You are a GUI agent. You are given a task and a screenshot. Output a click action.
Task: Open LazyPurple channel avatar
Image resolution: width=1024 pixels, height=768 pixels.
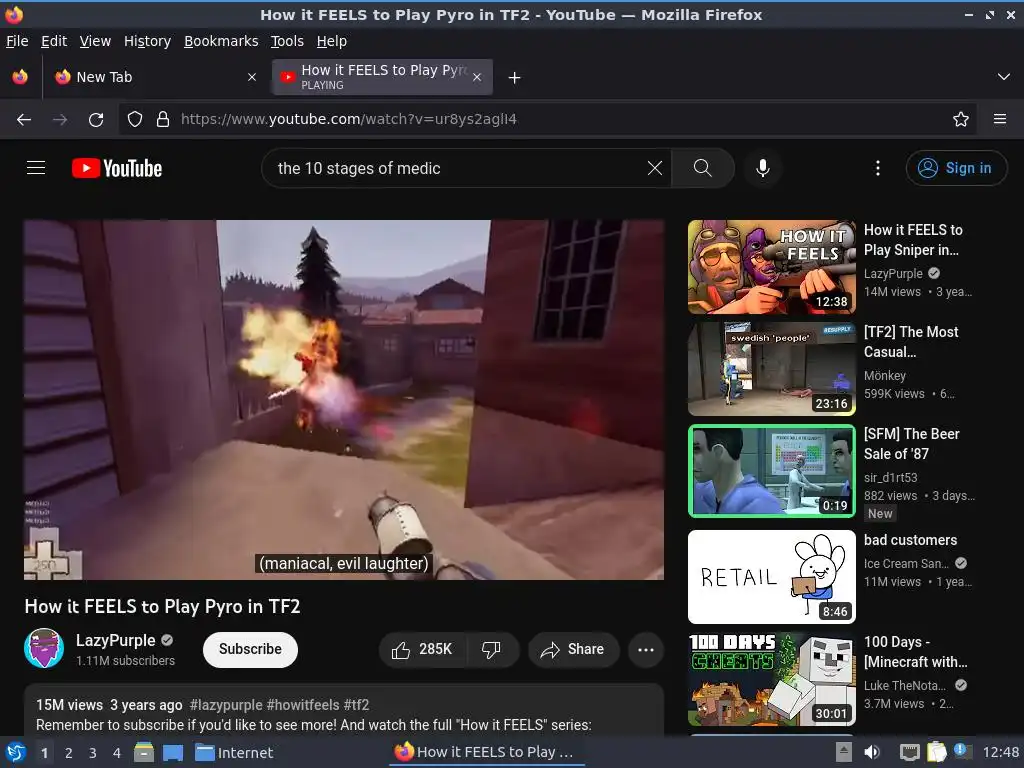(44, 648)
